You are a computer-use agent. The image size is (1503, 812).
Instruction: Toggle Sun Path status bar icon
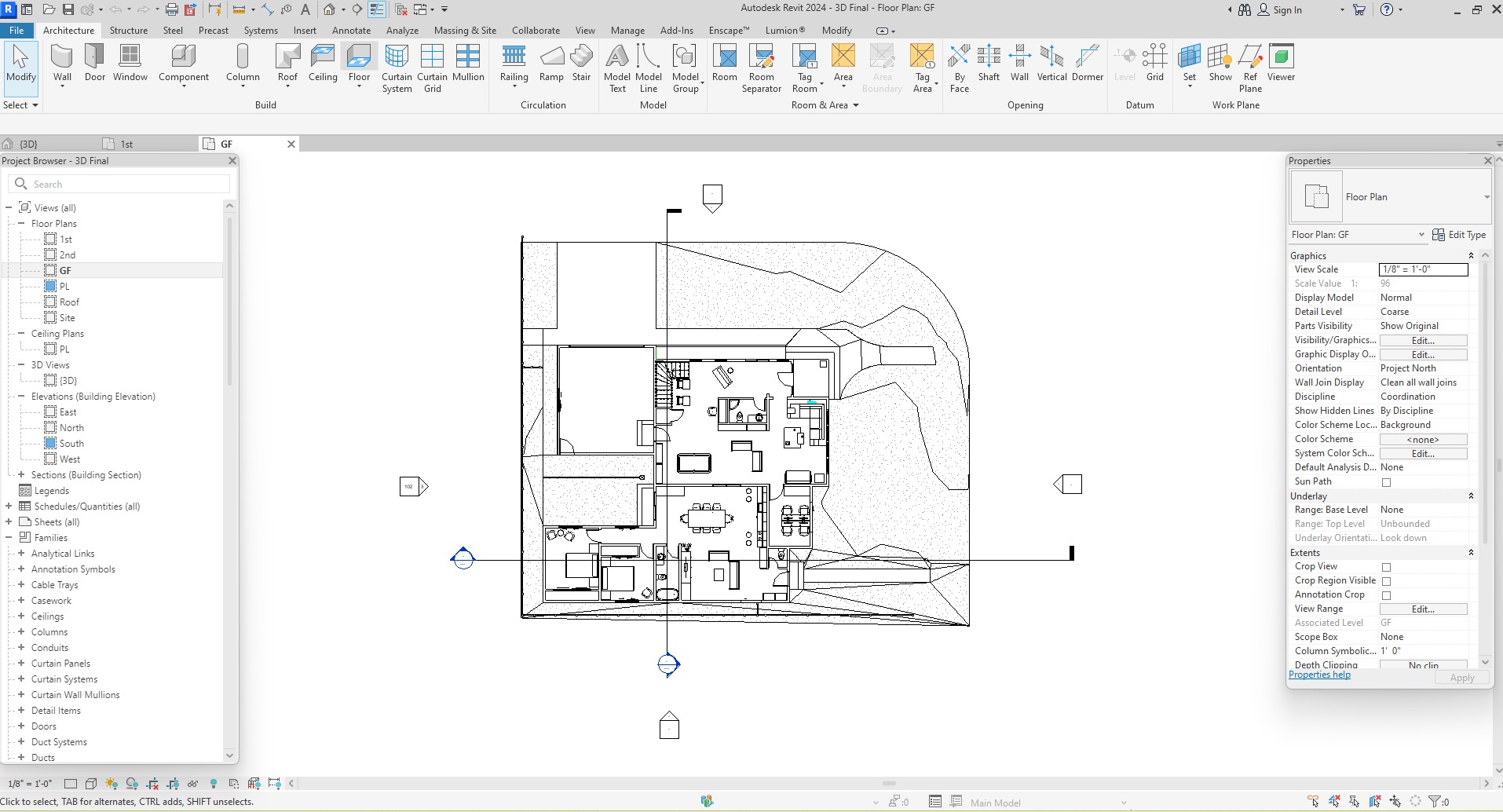pyautogui.click(x=112, y=784)
